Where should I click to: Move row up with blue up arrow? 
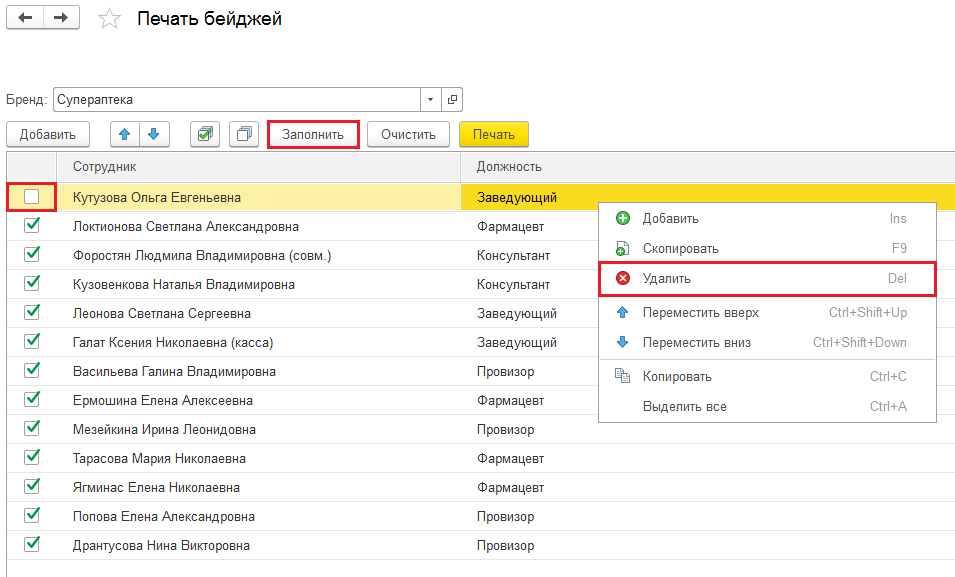pyautogui.click(x=125, y=134)
